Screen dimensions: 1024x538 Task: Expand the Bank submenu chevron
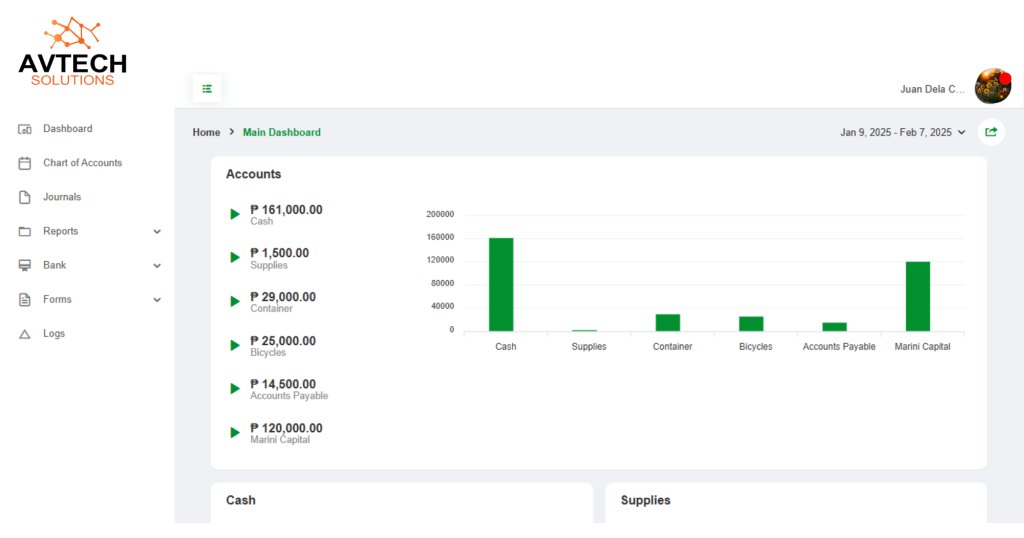[157, 266]
